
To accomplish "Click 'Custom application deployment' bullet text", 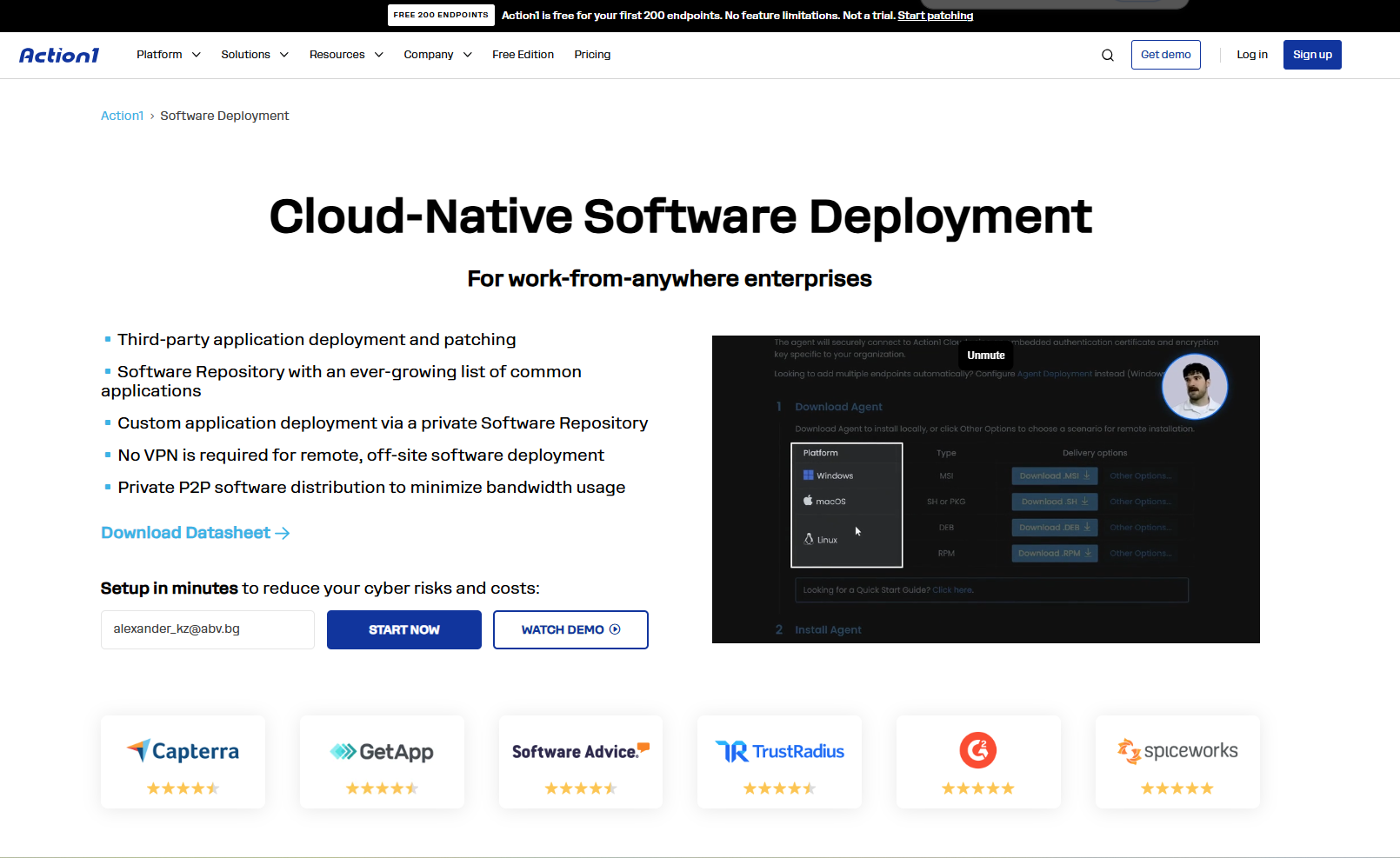I will [x=383, y=423].
